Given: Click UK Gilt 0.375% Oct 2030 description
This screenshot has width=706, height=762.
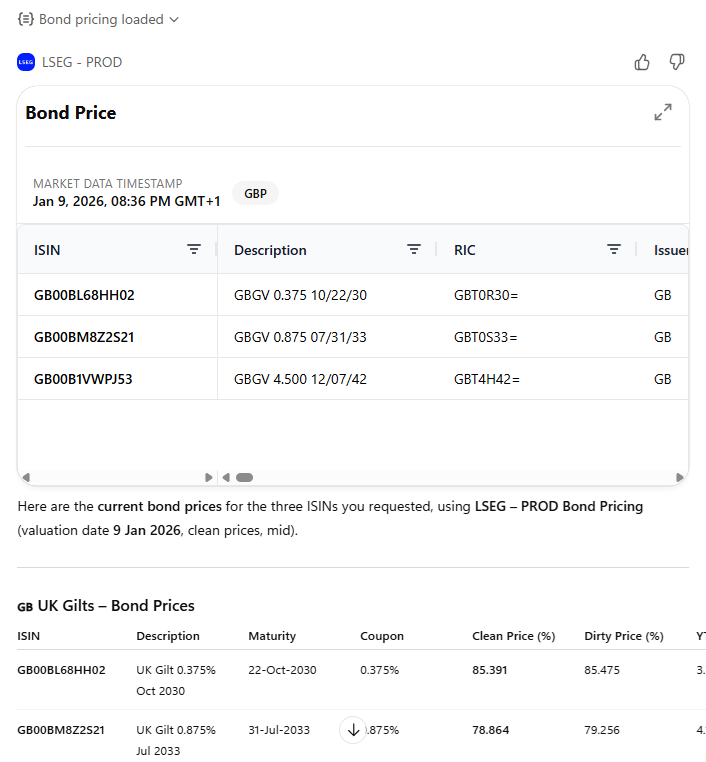Looking at the screenshot, I should tap(176, 680).
